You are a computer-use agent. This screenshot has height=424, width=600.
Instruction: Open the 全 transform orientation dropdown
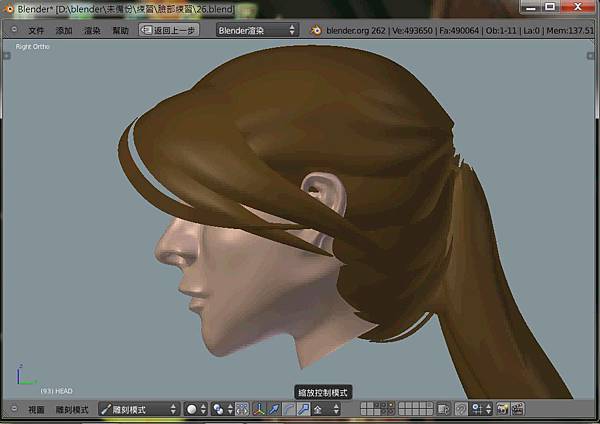(x=326, y=409)
